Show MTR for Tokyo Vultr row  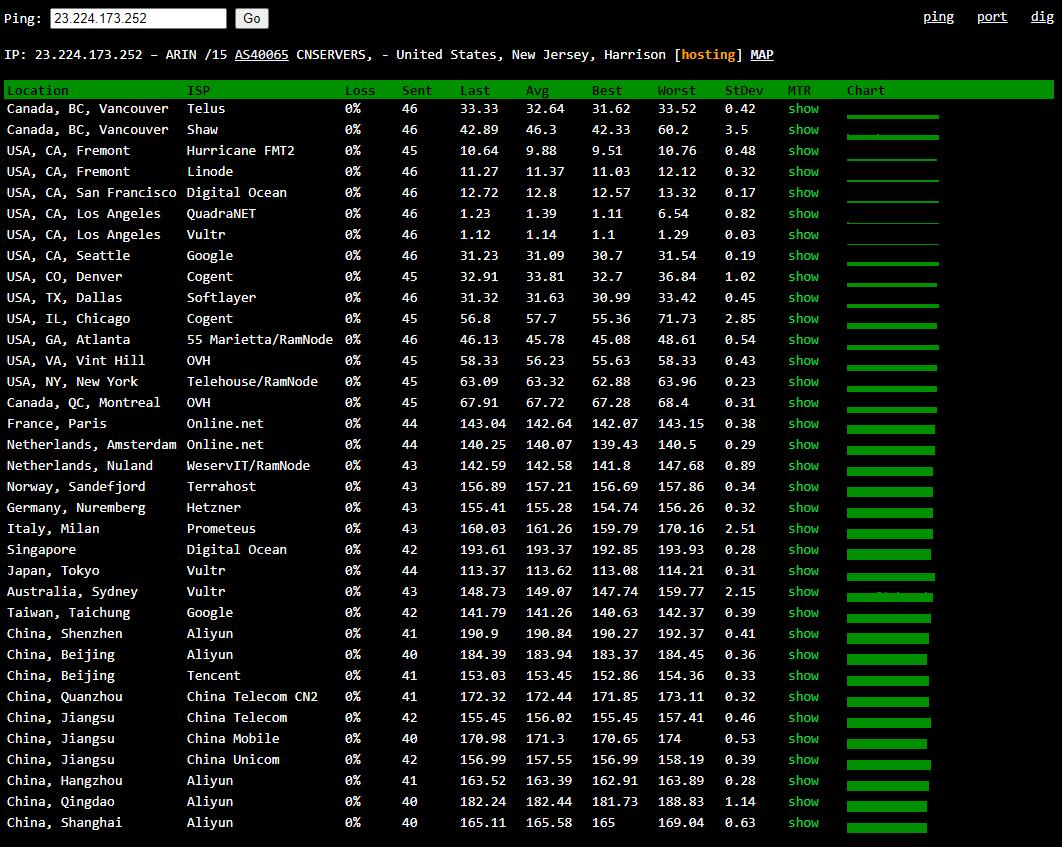coord(803,570)
